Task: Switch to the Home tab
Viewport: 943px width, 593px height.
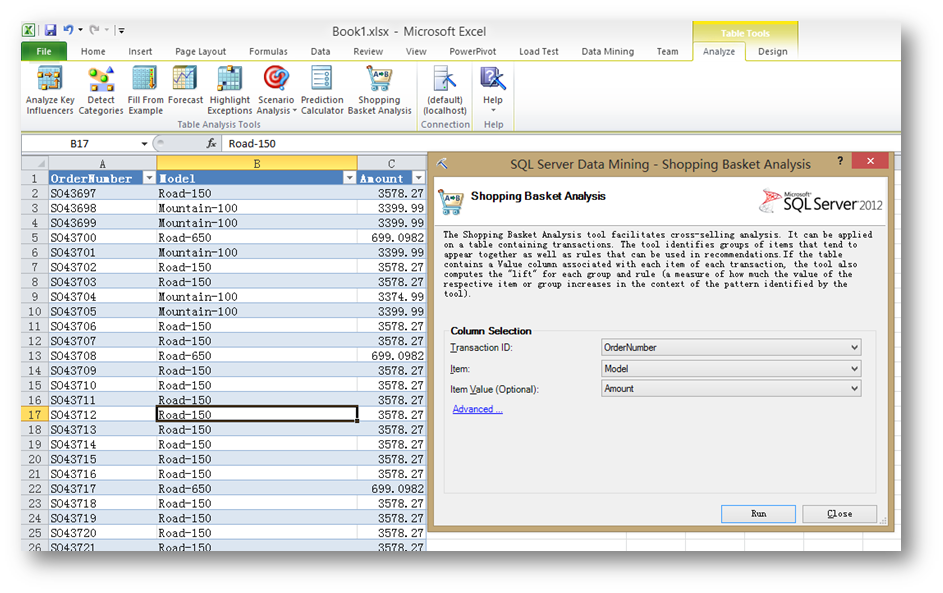Action: [x=93, y=52]
